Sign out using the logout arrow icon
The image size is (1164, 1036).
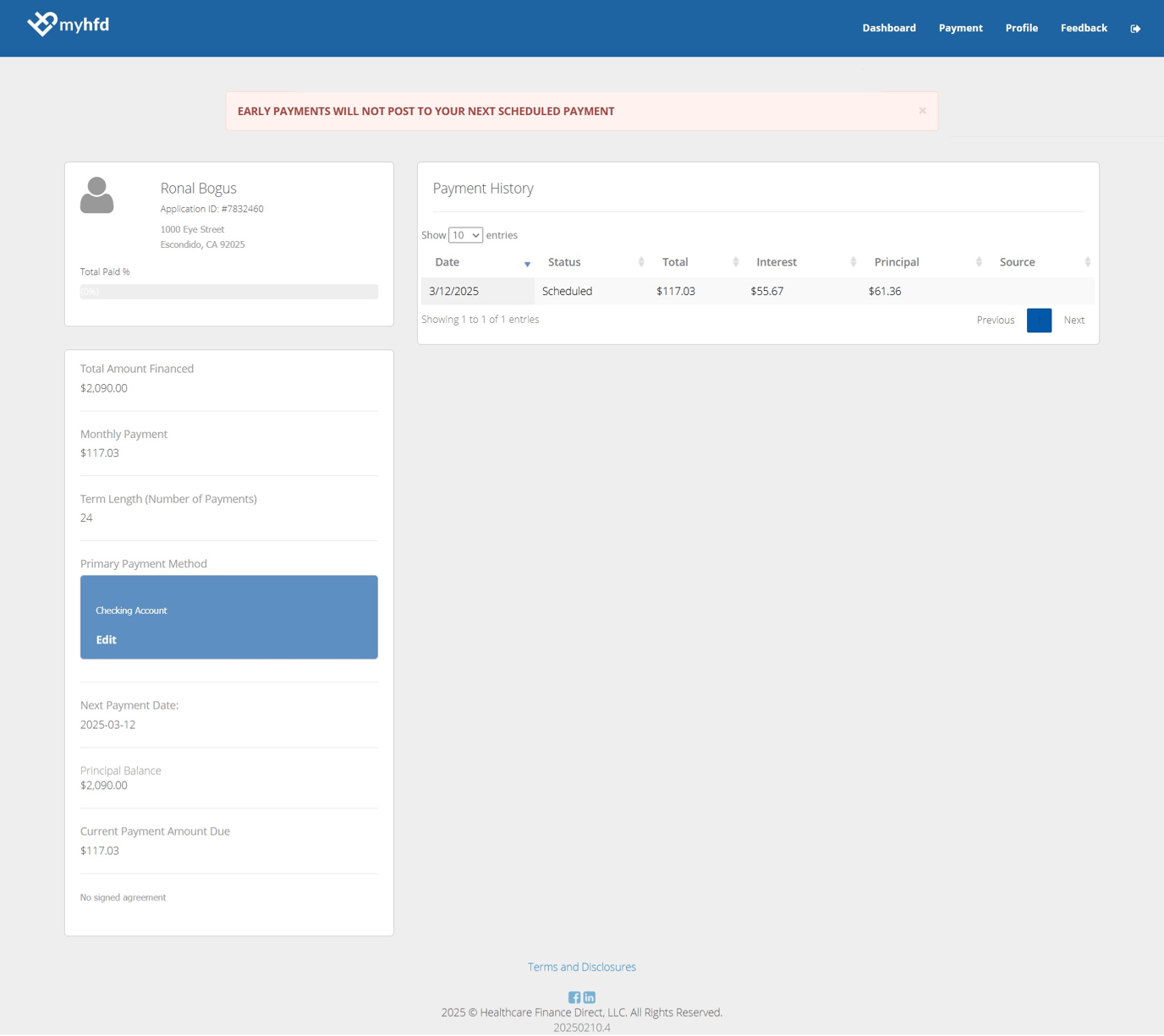click(1136, 28)
